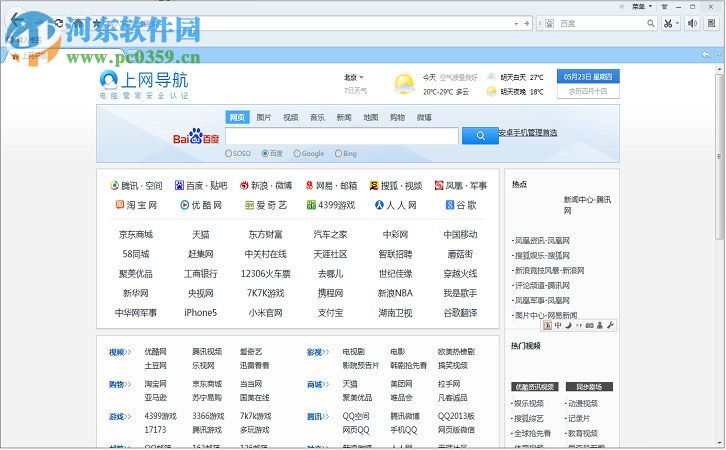Click the 谷歌 icon
This screenshot has width=726, height=450.
pyautogui.click(x=450, y=205)
